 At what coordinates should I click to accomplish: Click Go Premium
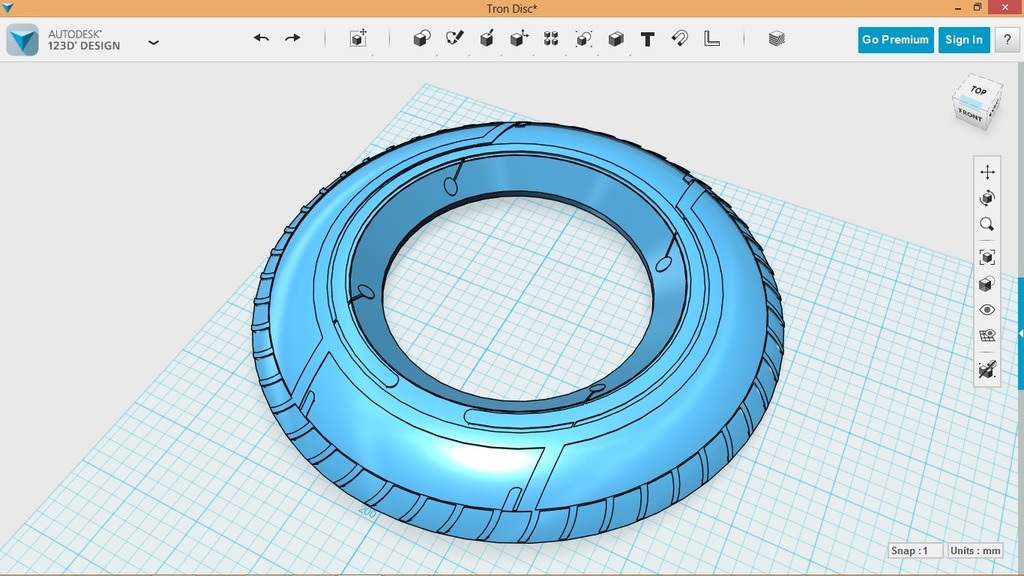[x=894, y=40]
